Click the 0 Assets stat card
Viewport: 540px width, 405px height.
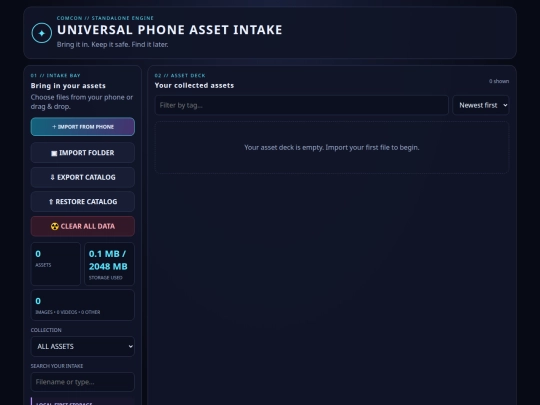[56, 264]
